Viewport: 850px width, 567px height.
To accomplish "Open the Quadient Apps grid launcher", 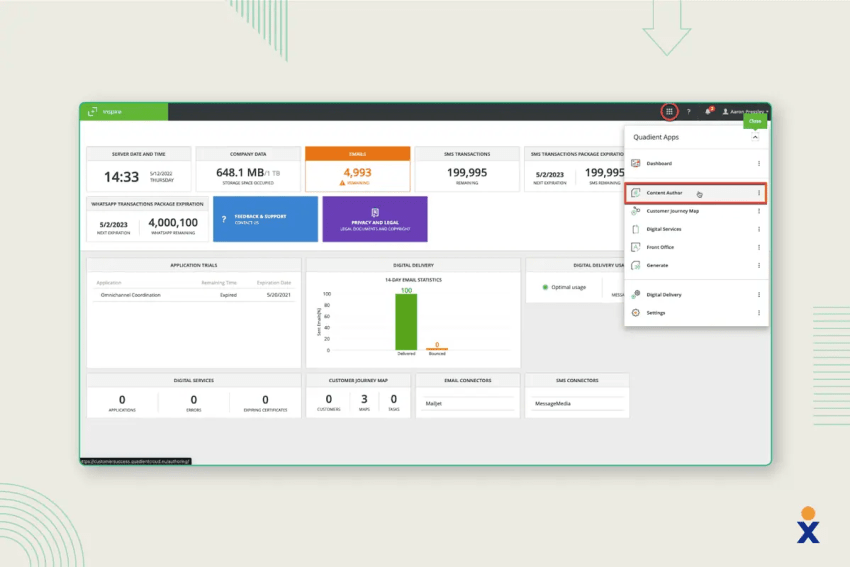I will [x=669, y=112].
